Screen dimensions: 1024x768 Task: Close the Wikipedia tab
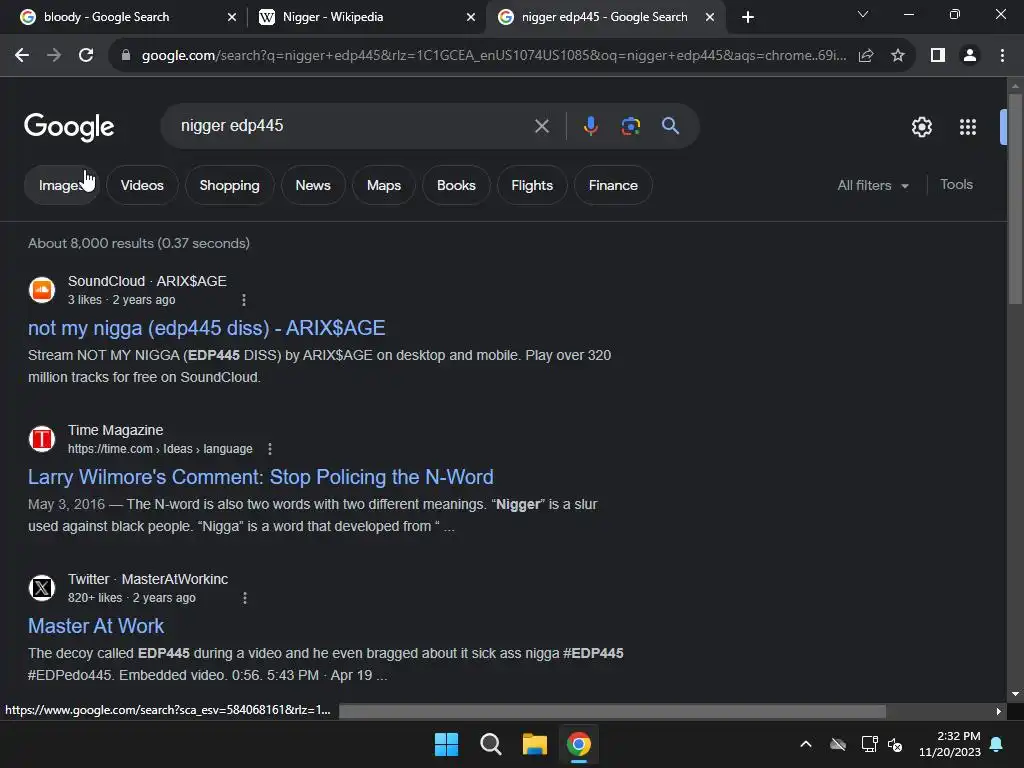(471, 17)
